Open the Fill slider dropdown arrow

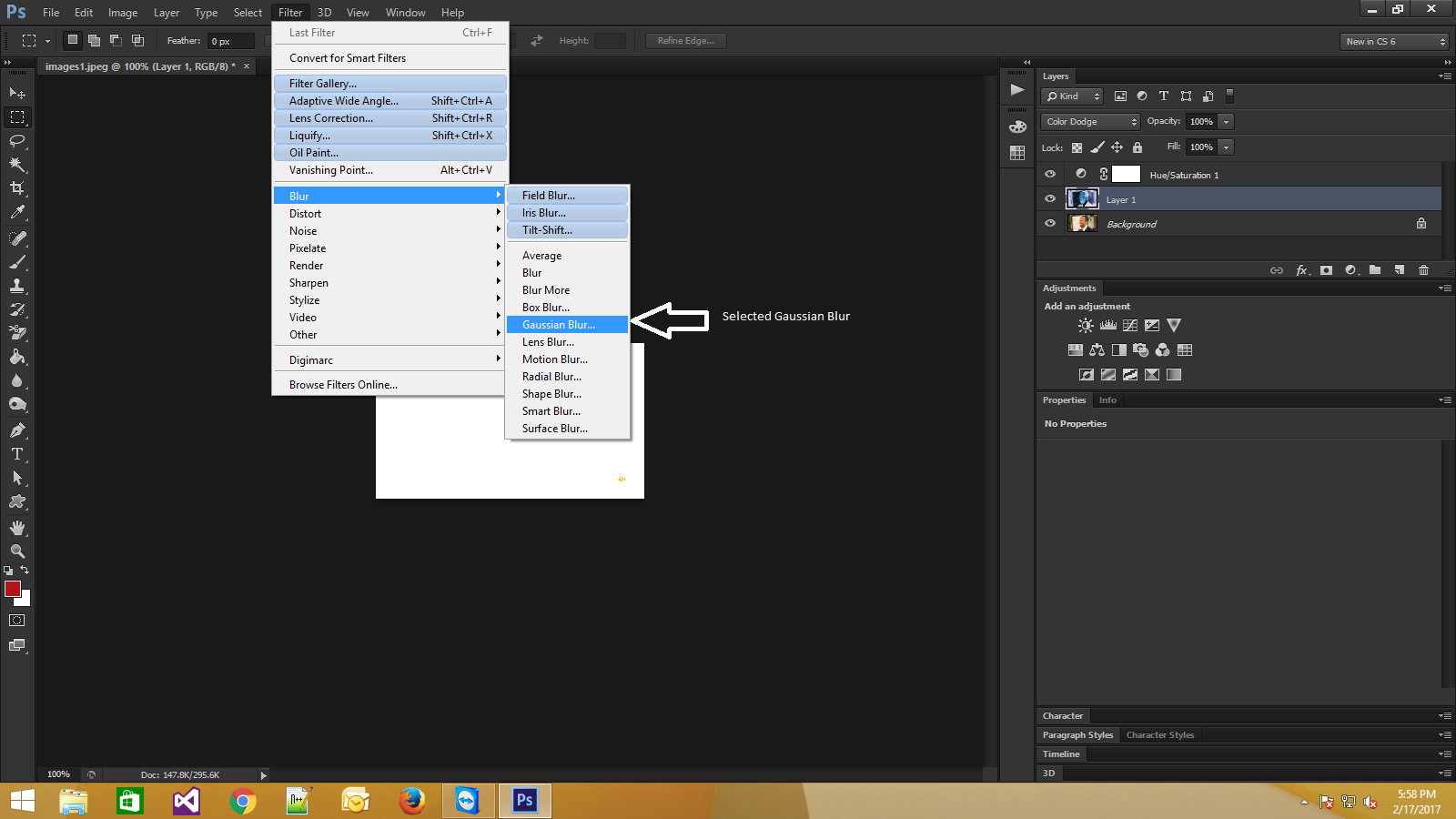coord(1226,147)
